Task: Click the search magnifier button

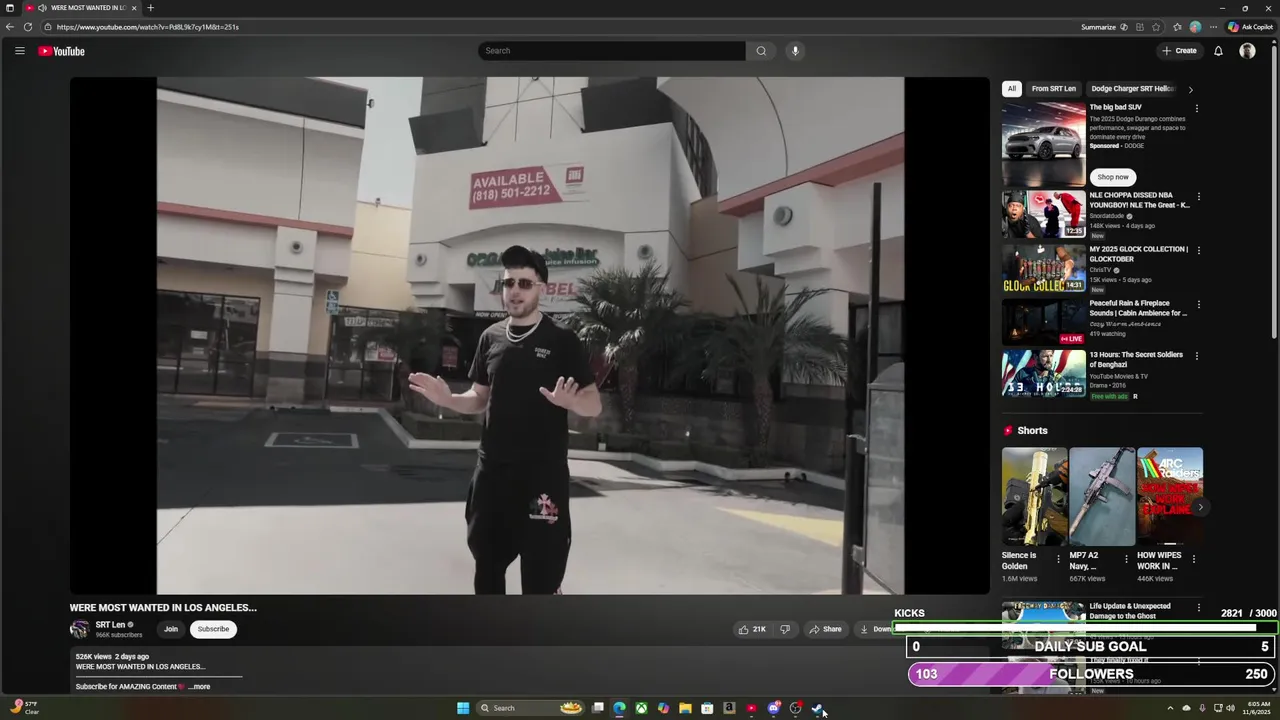Action: [761, 51]
